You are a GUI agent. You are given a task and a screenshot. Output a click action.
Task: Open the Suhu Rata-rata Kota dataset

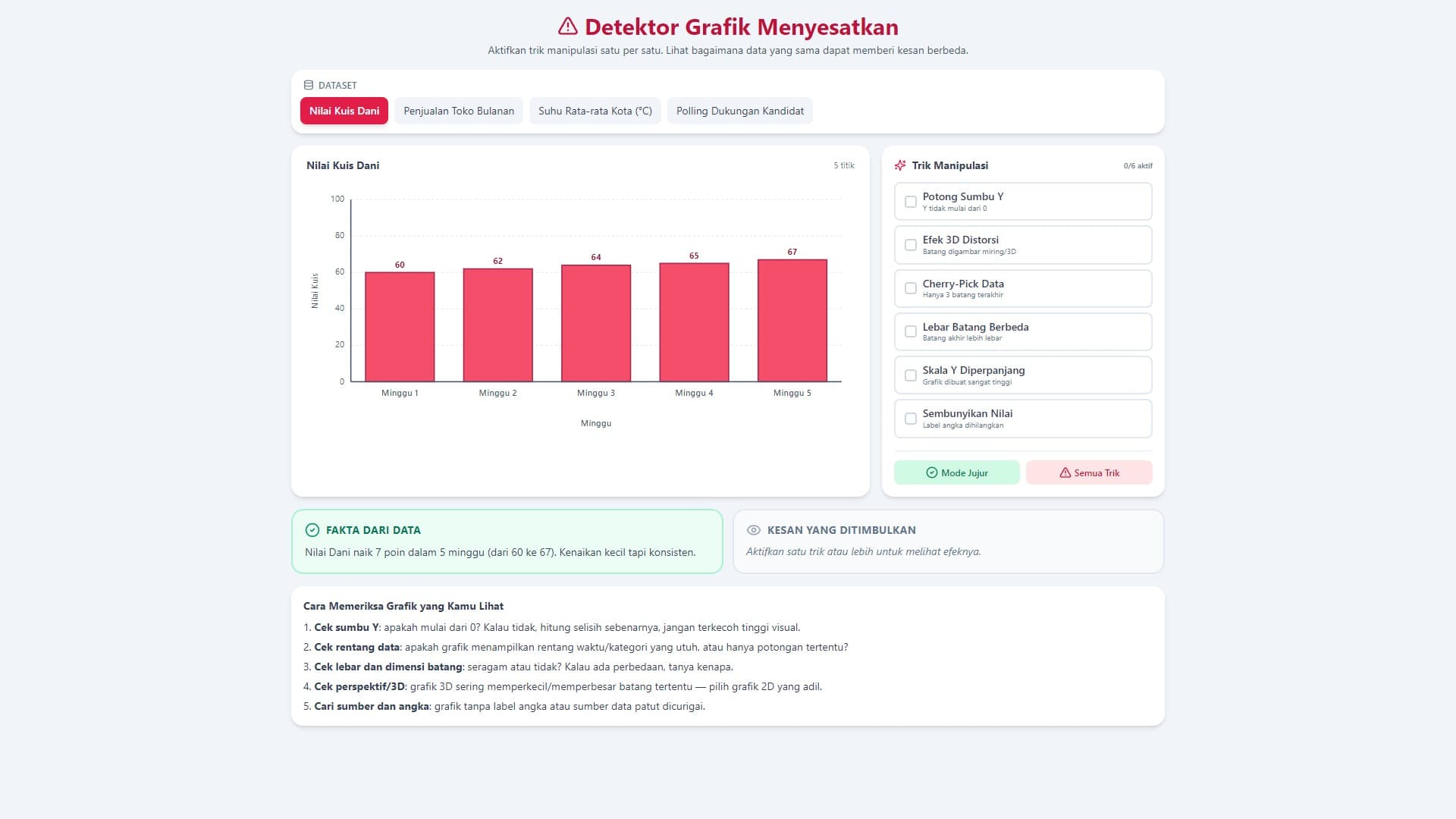tap(595, 111)
